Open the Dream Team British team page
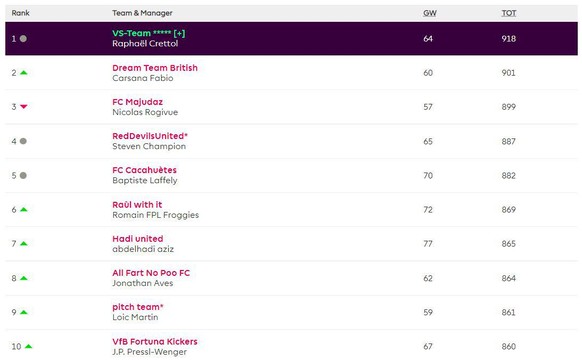 155,68
